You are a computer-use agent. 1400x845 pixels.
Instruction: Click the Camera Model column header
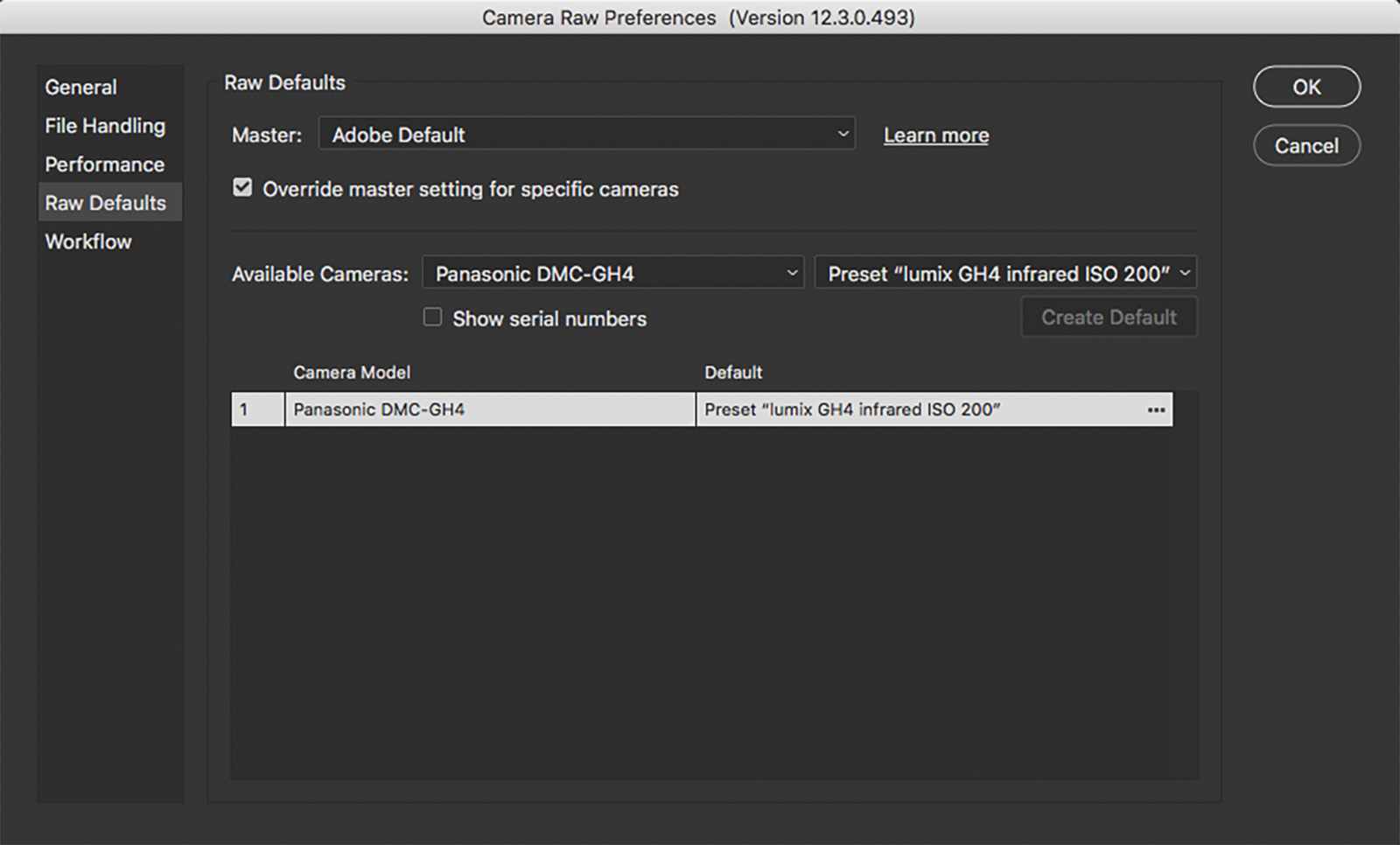[352, 373]
